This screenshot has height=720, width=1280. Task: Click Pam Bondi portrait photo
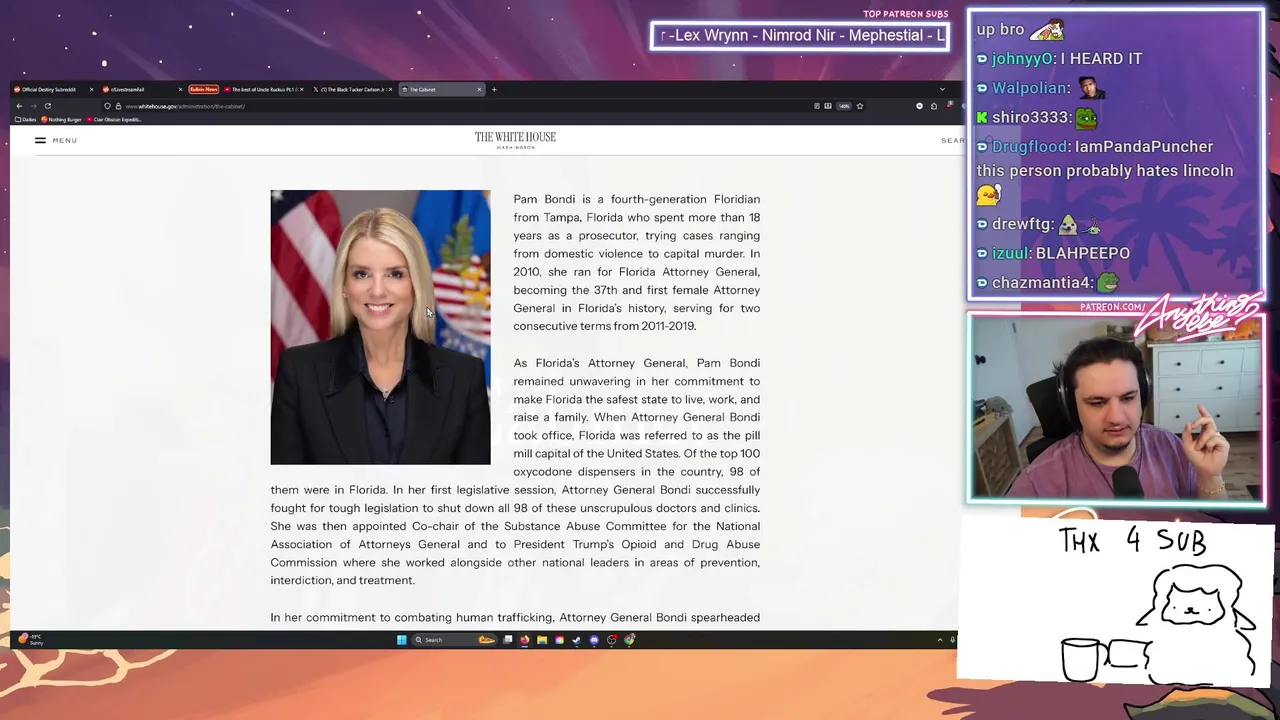coord(380,327)
